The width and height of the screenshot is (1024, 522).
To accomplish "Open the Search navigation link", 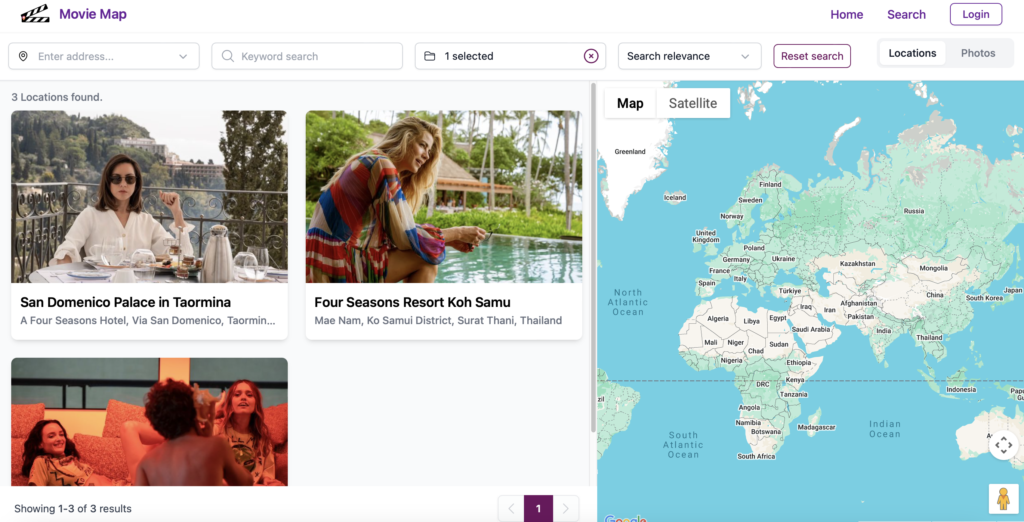I will pos(906,14).
